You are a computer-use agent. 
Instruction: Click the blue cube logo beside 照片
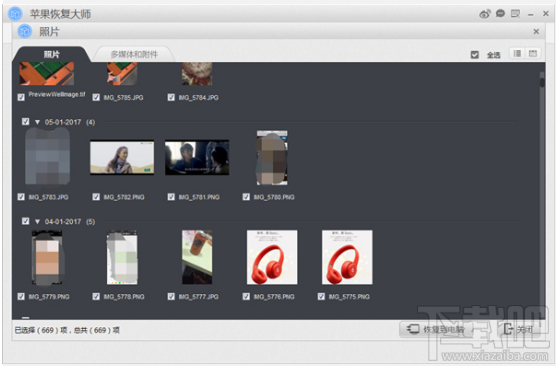click(25, 31)
